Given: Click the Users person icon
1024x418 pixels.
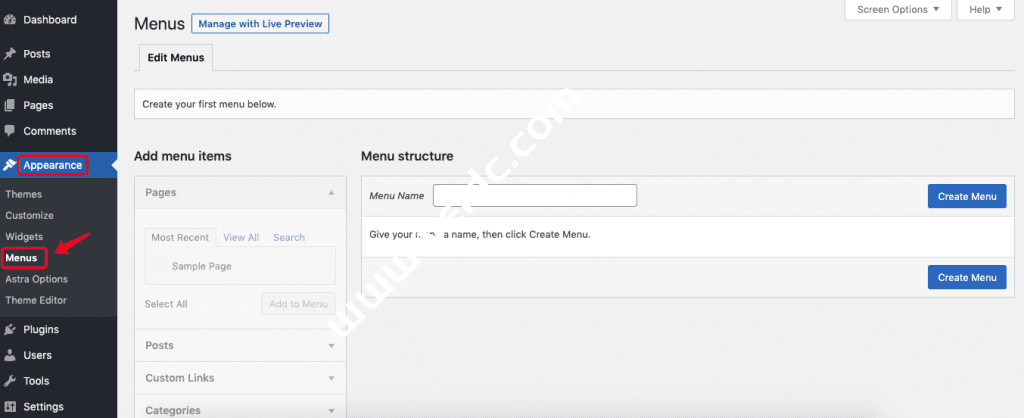Looking at the screenshot, I should point(10,355).
